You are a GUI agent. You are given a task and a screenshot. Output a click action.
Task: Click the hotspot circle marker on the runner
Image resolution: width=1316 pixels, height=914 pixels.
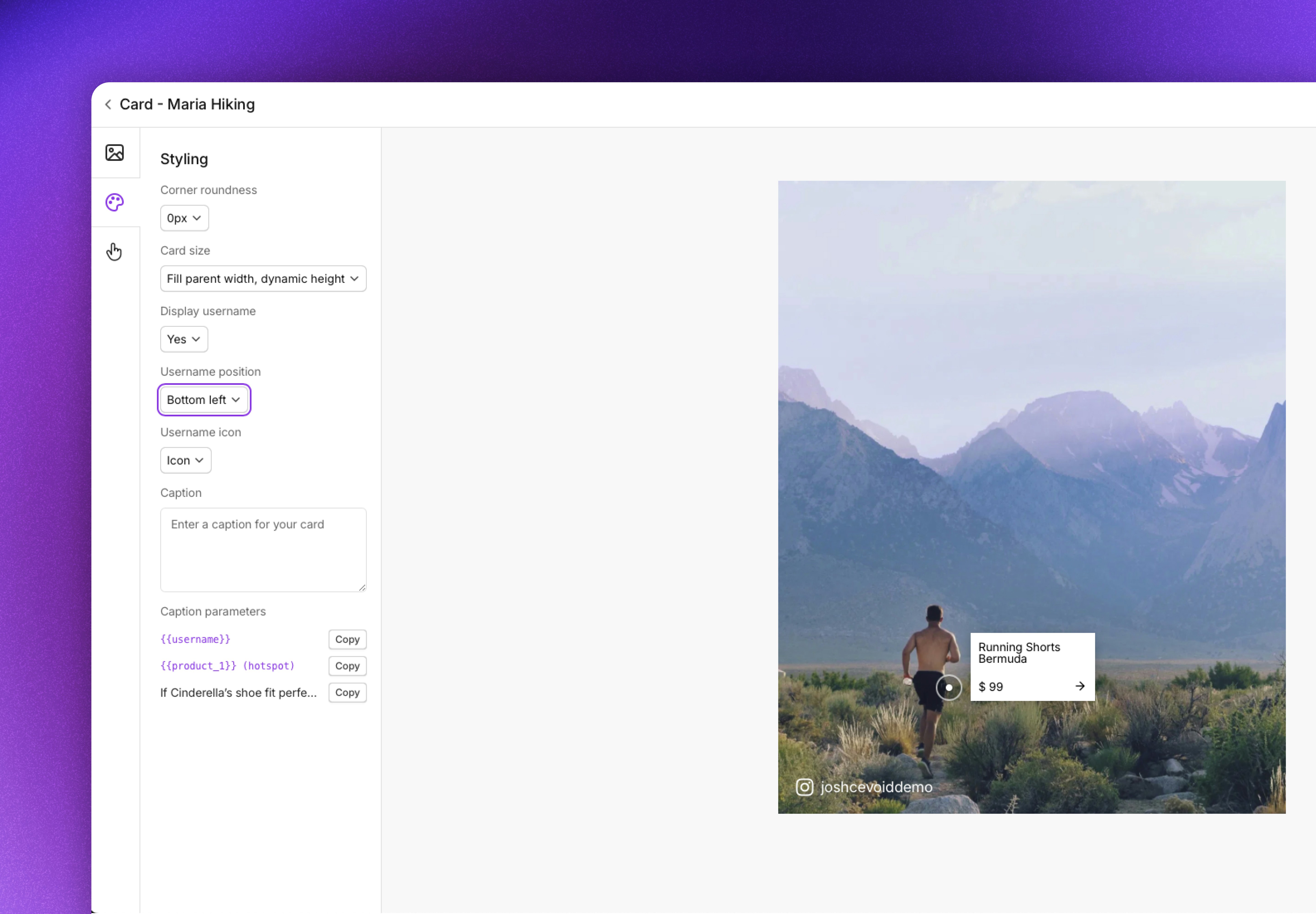click(x=948, y=687)
